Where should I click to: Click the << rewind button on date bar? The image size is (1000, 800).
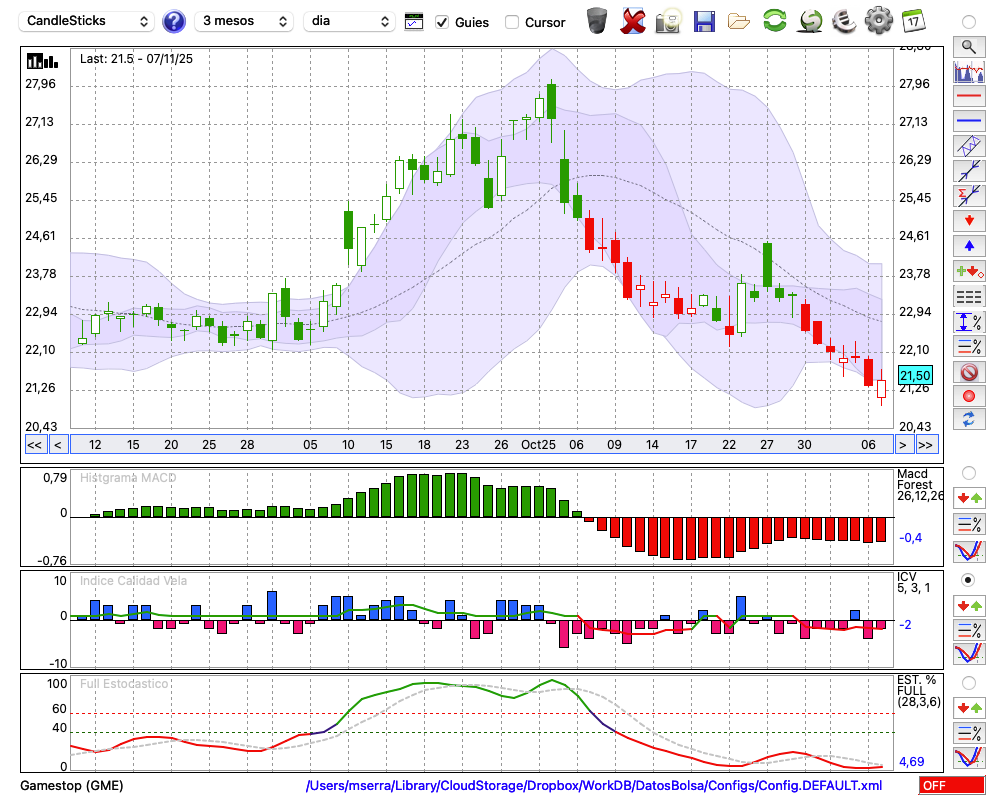[x=34, y=445]
